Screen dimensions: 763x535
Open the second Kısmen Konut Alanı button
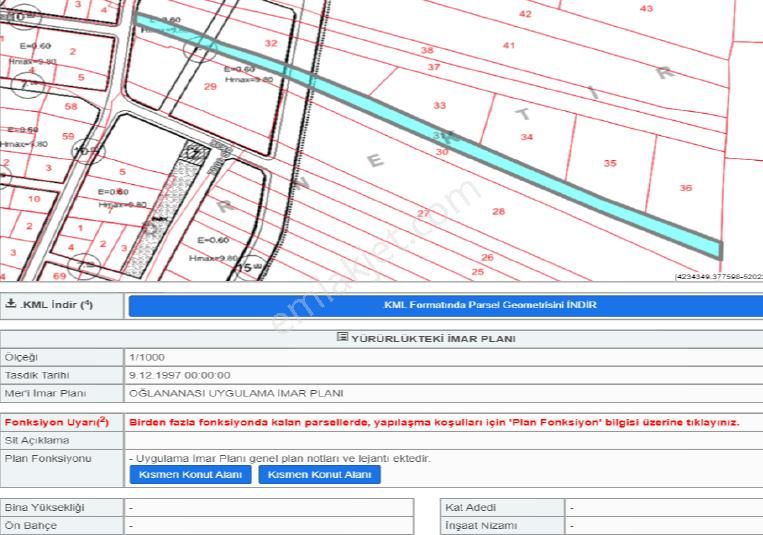click(320, 475)
